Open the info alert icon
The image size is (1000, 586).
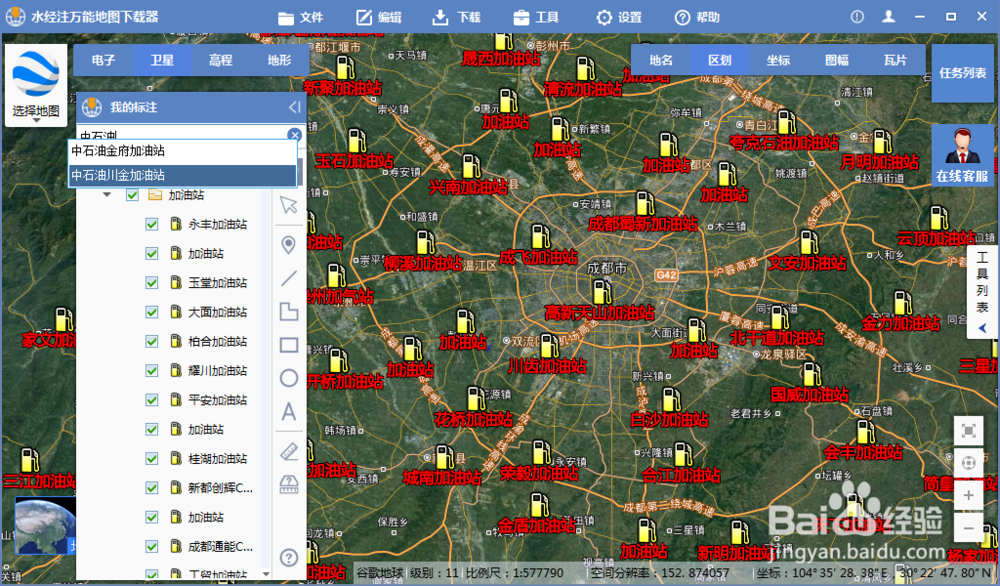[x=857, y=17]
